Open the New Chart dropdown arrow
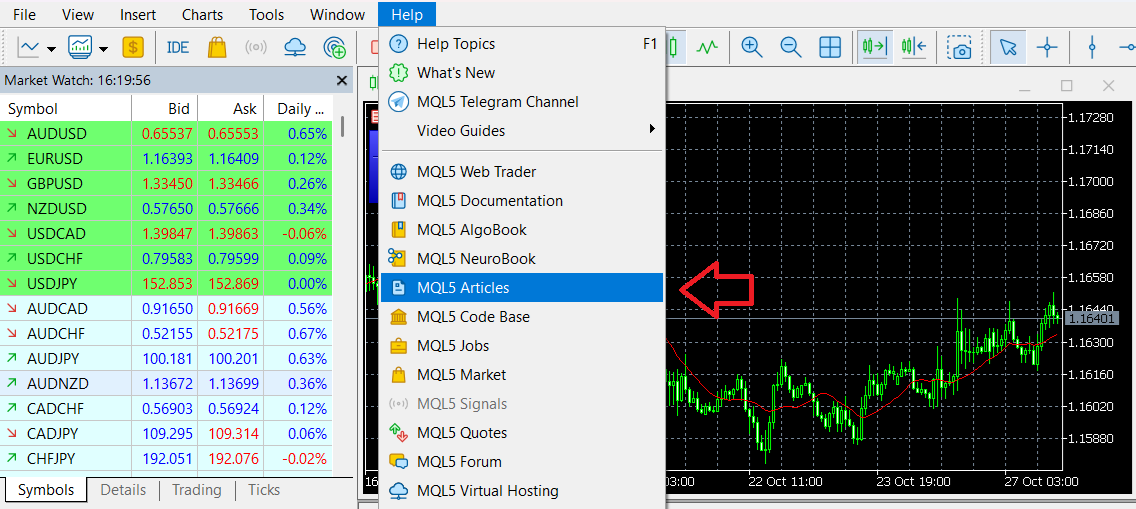The image size is (1136, 509). [x=51, y=49]
